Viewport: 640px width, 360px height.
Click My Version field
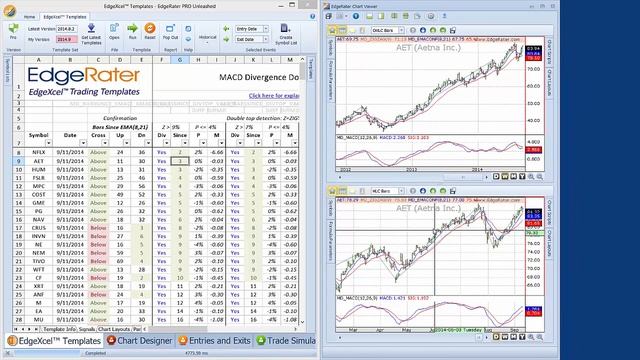[x=67, y=39]
